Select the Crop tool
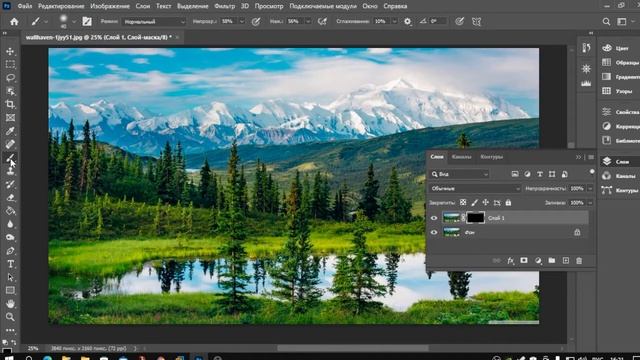 pyautogui.click(x=10, y=104)
